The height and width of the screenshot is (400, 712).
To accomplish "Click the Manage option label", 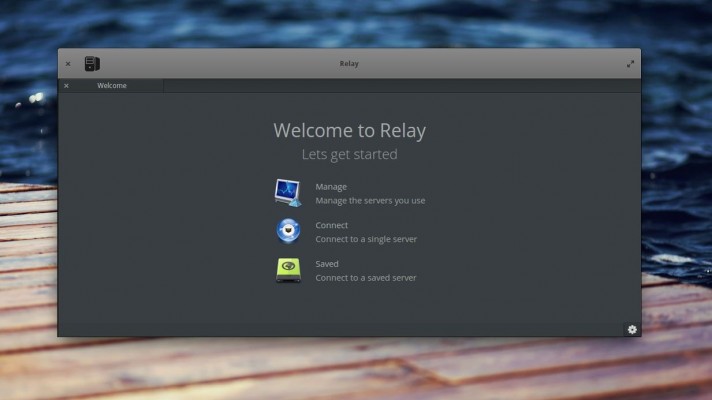I will point(331,187).
